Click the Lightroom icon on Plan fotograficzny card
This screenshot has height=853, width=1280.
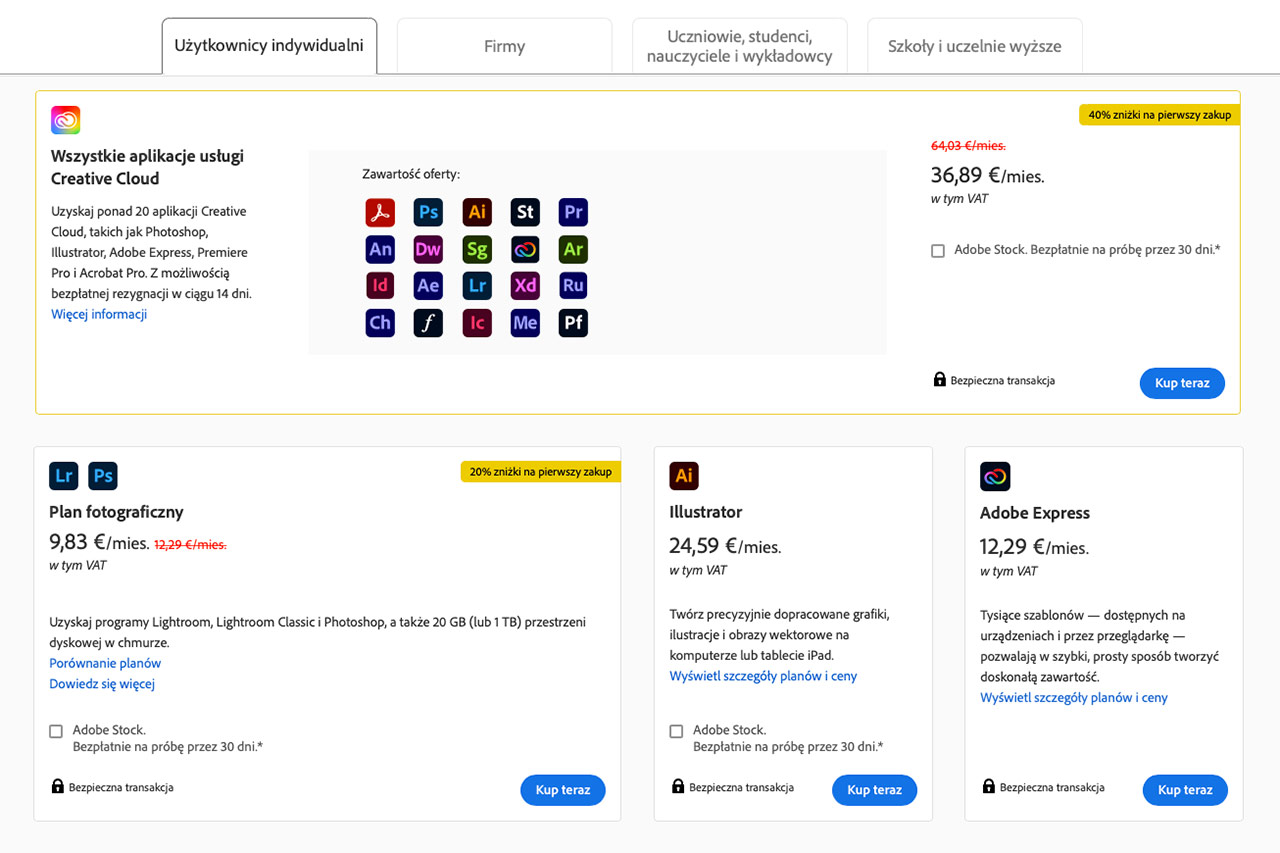[x=64, y=476]
